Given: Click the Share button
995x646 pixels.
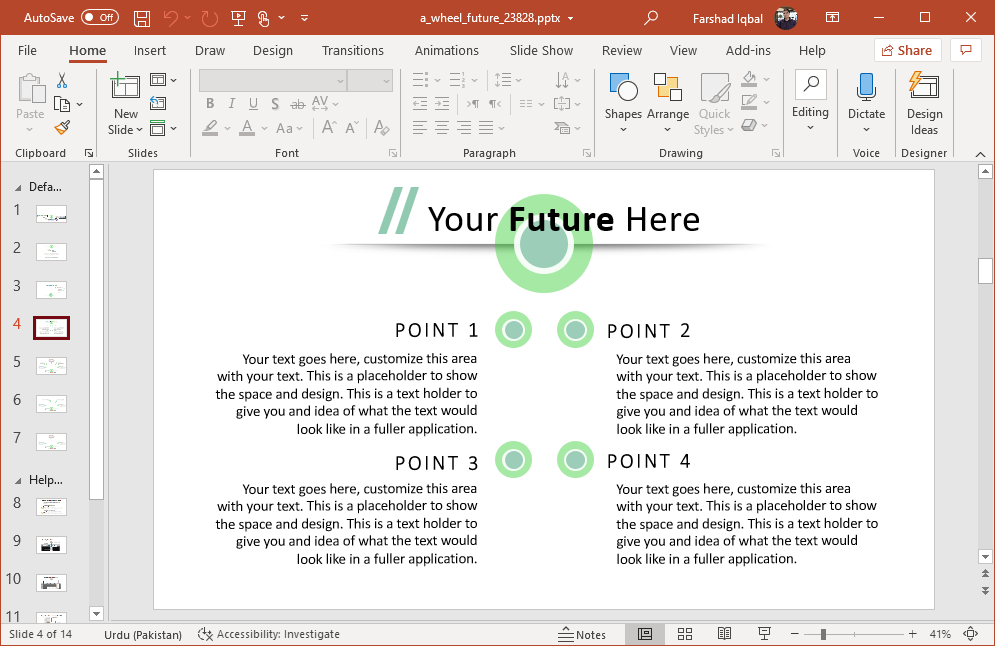Looking at the screenshot, I should click(906, 51).
